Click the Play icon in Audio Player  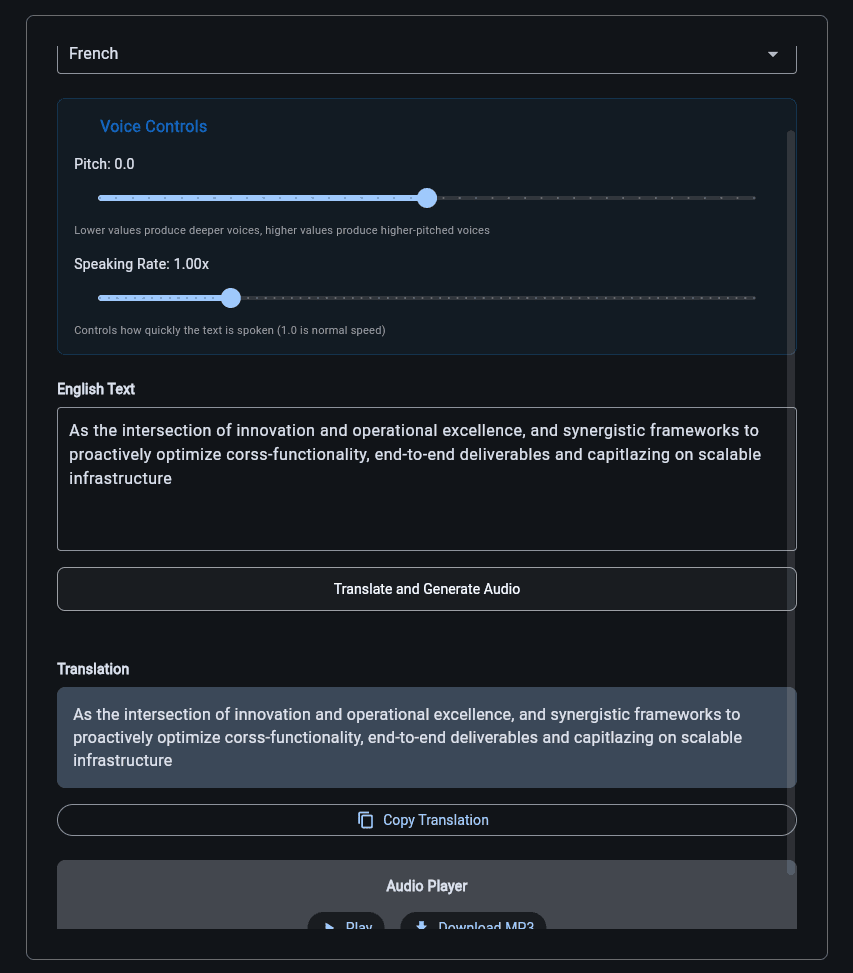330,926
